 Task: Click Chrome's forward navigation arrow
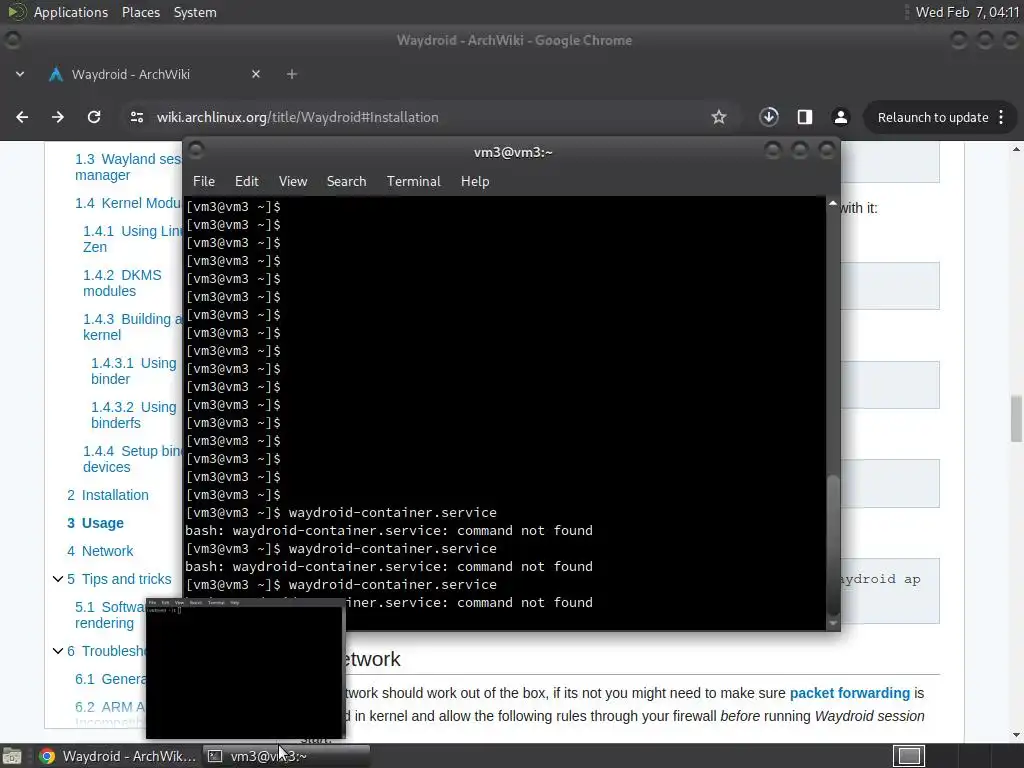[58, 117]
